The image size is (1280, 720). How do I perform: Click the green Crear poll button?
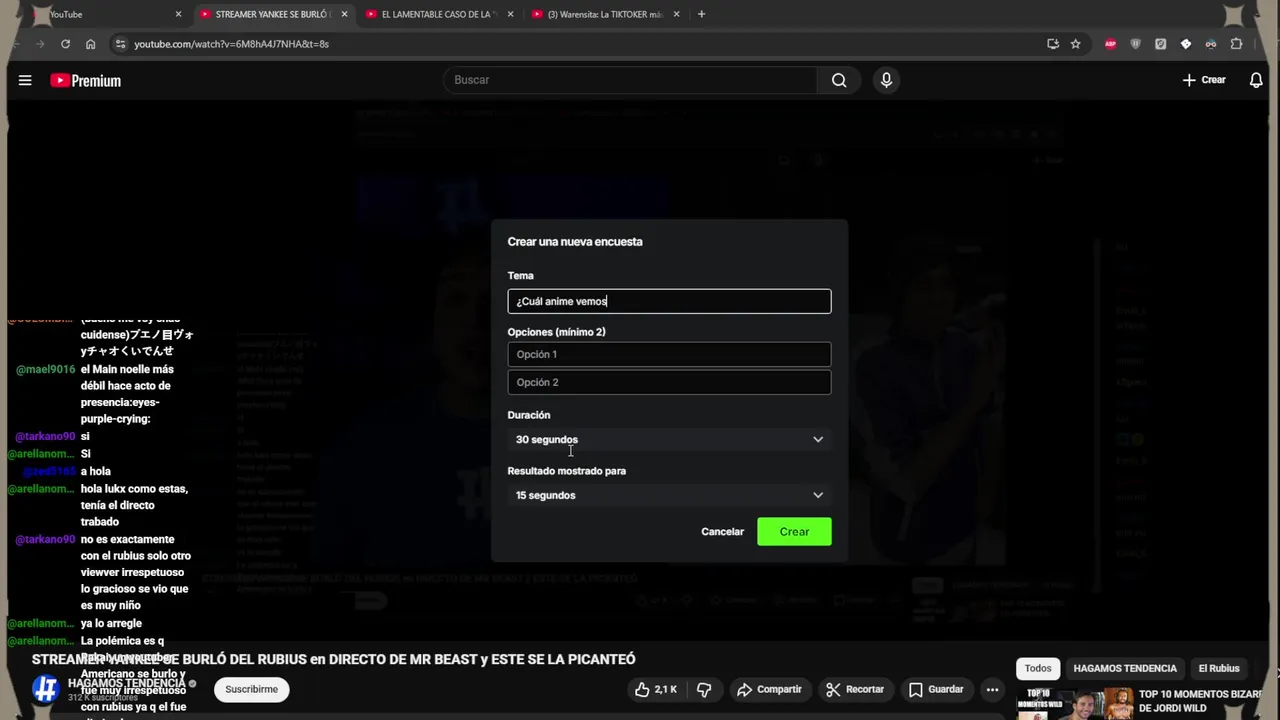pos(794,532)
